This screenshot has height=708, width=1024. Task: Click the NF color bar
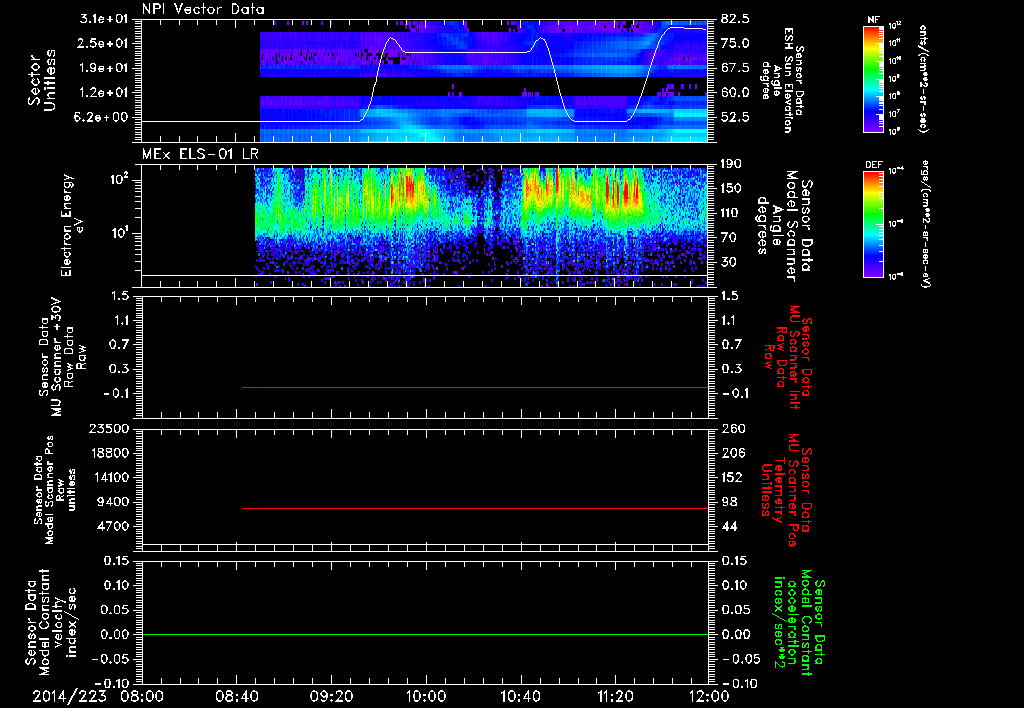[x=874, y=78]
